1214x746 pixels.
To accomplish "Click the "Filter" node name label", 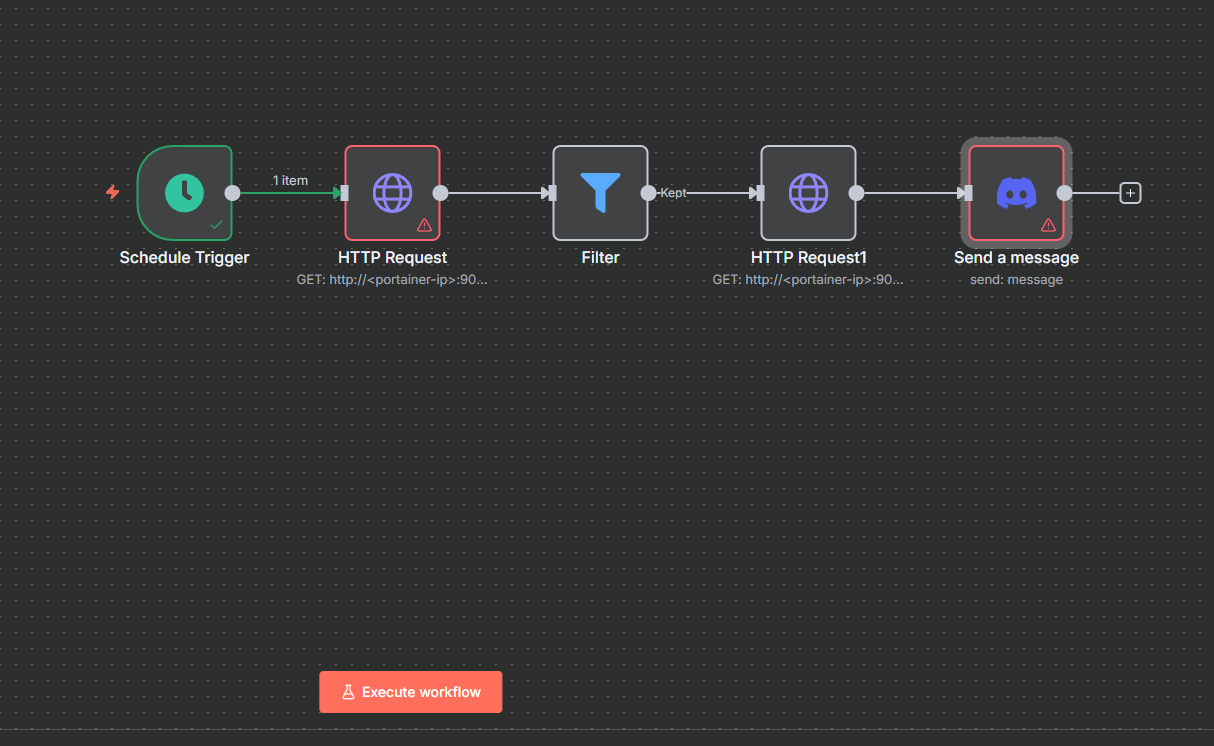I will click(x=600, y=258).
